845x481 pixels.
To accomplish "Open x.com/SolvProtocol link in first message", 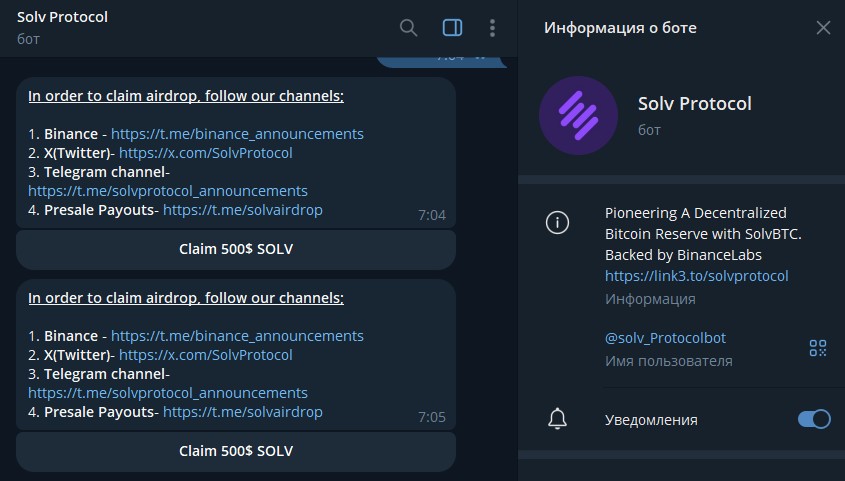I will (x=205, y=153).
